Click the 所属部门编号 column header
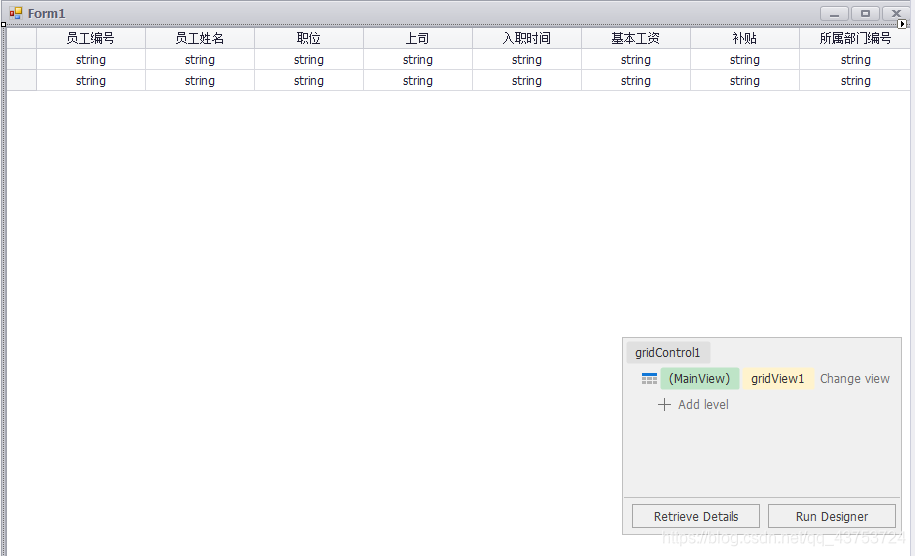915x556 pixels. click(855, 39)
